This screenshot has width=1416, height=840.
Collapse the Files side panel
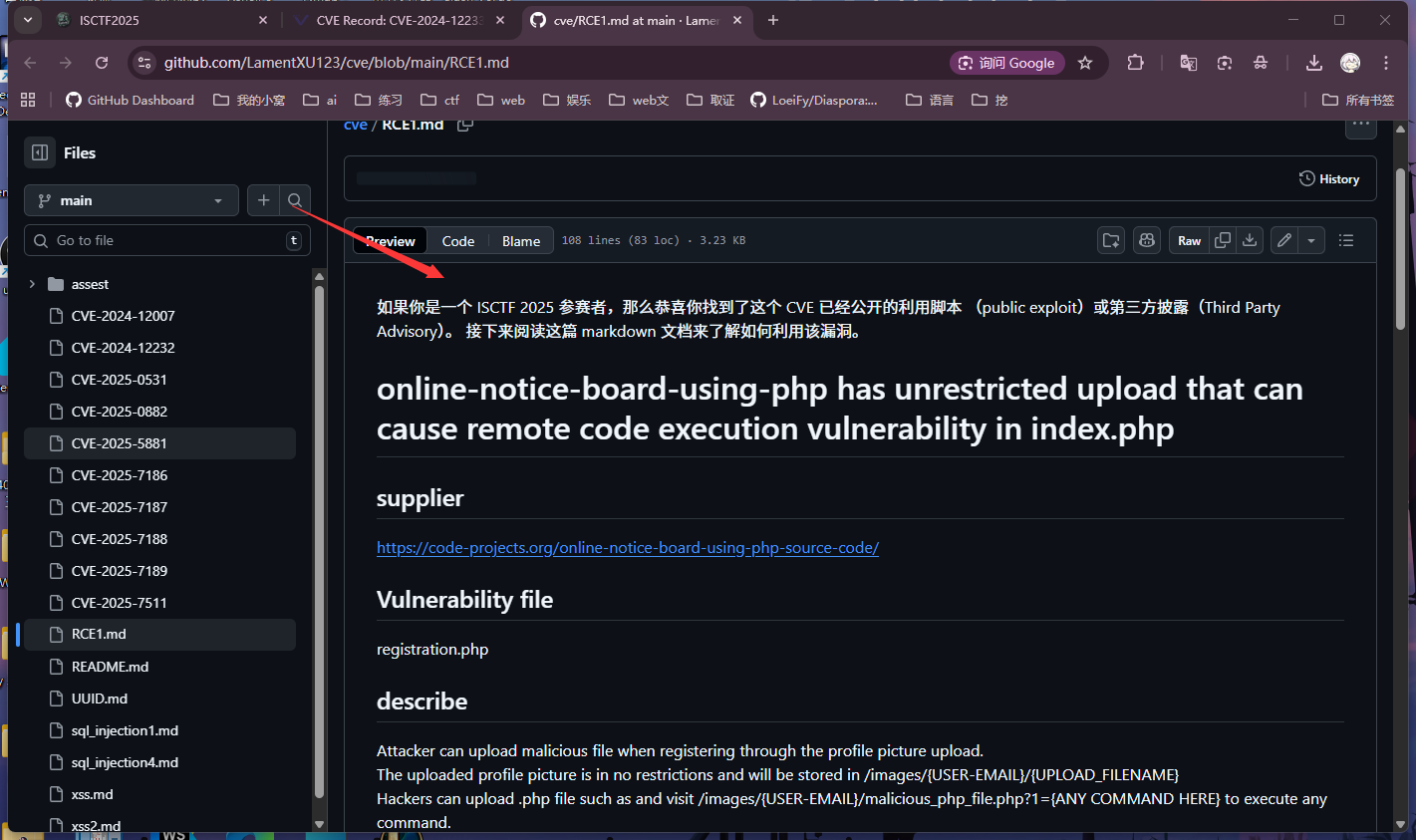point(40,152)
